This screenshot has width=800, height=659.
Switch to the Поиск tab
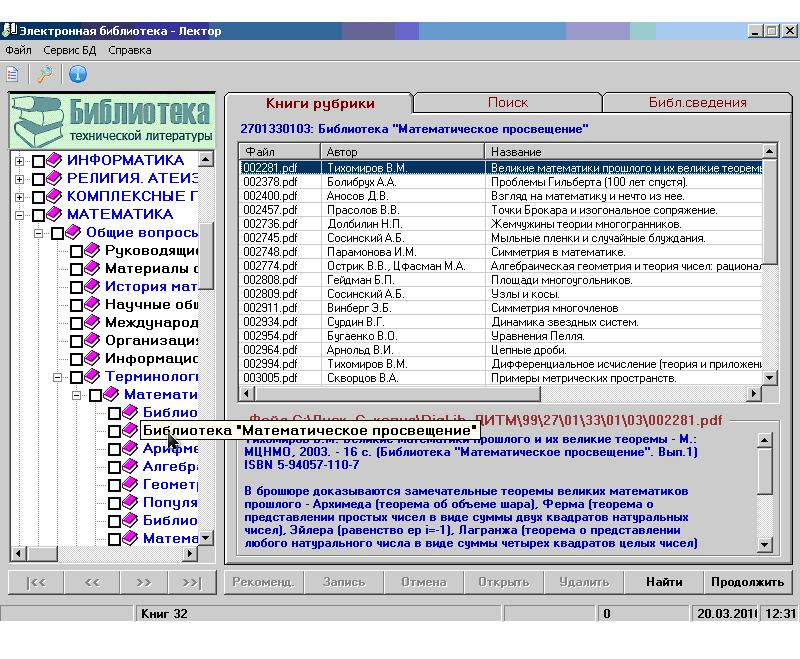pos(508,103)
